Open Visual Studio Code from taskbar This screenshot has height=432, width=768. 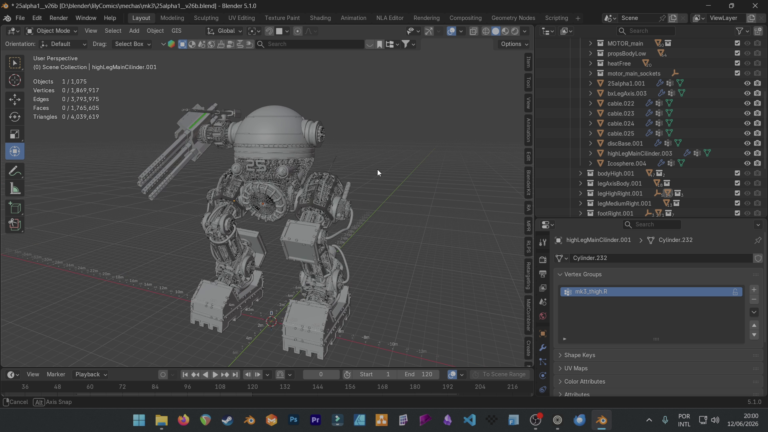coord(469,420)
